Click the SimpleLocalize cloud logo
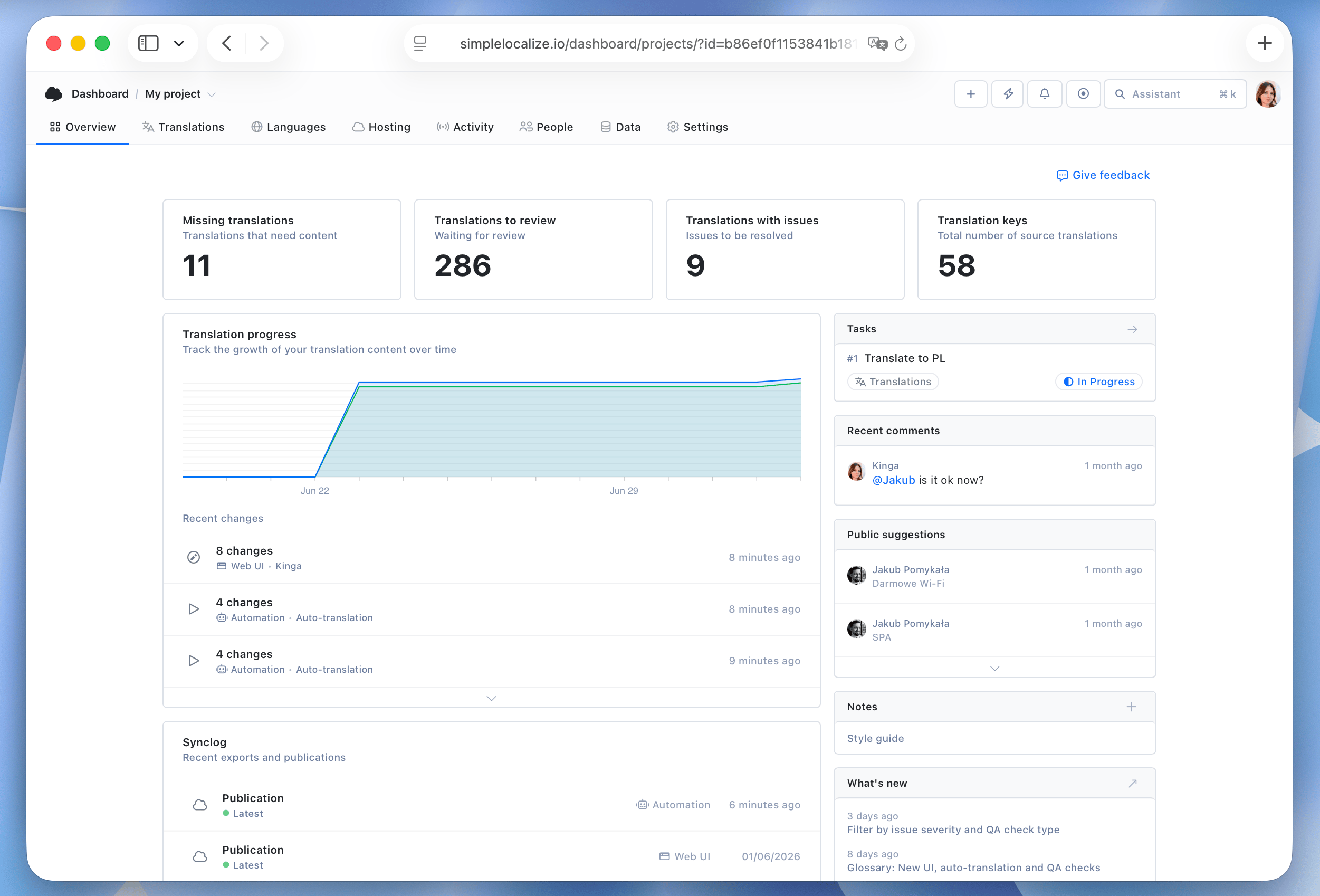Viewport: 1320px width, 896px height. 53,94
